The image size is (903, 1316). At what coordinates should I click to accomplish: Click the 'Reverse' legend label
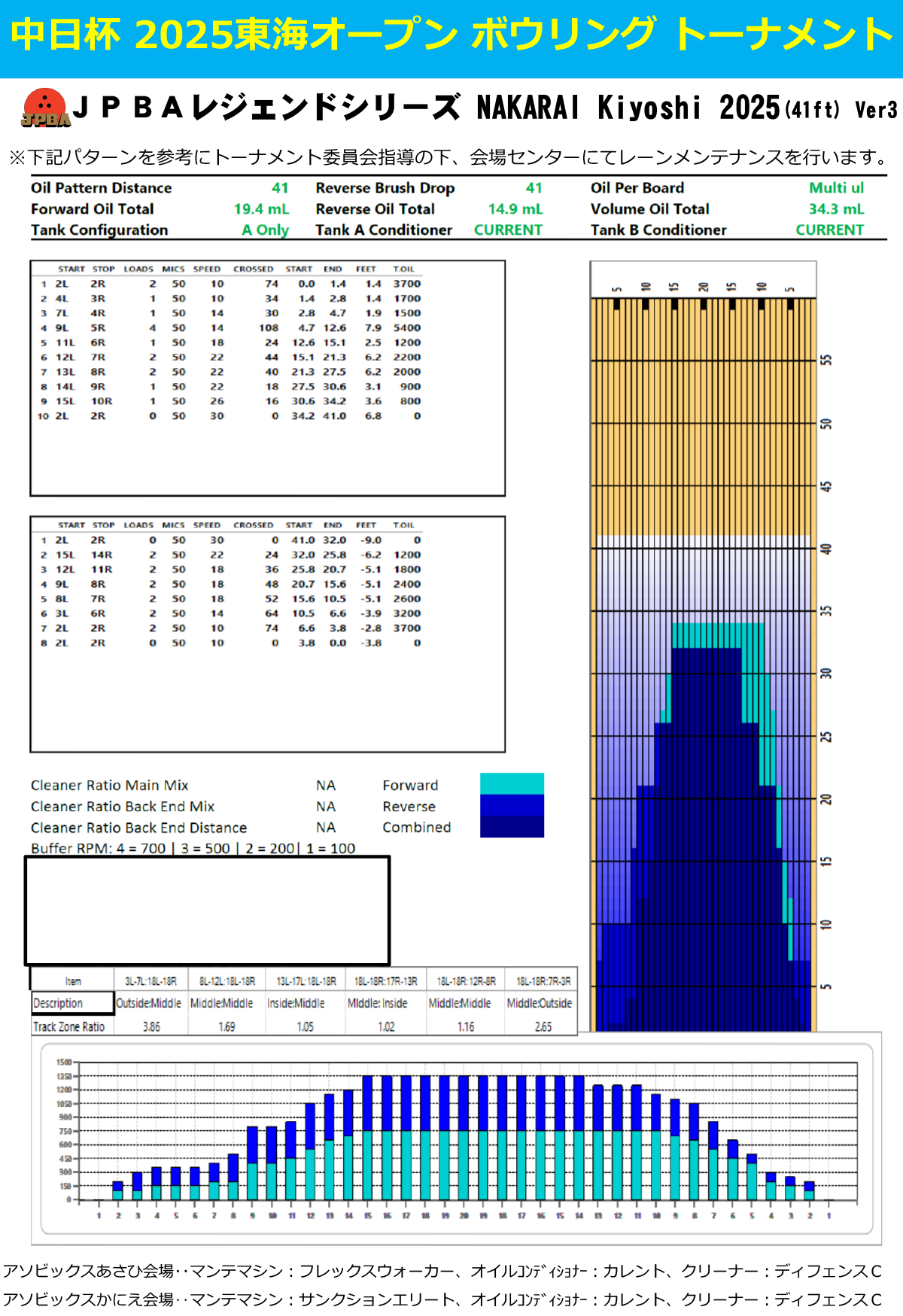409,807
